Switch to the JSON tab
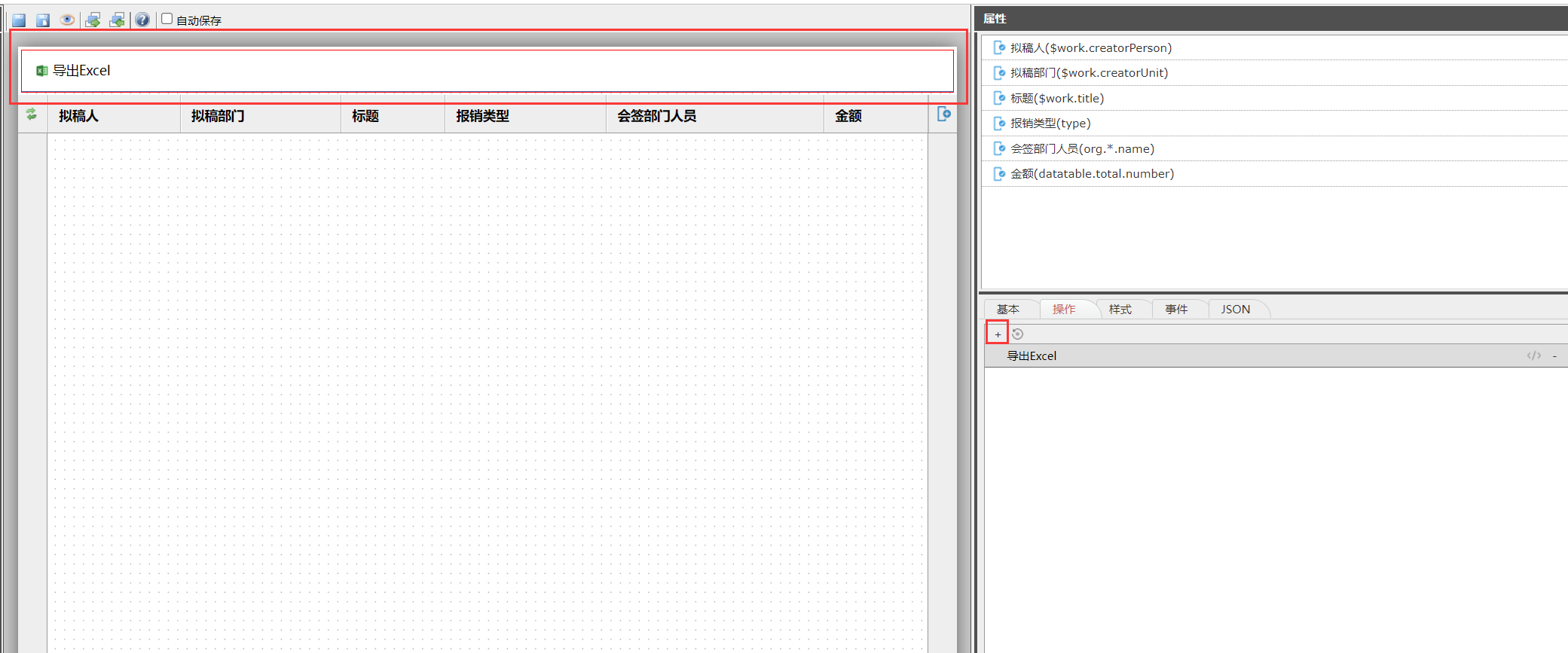Image resolution: width=1568 pixels, height=653 pixels. (x=1236, y=310)
